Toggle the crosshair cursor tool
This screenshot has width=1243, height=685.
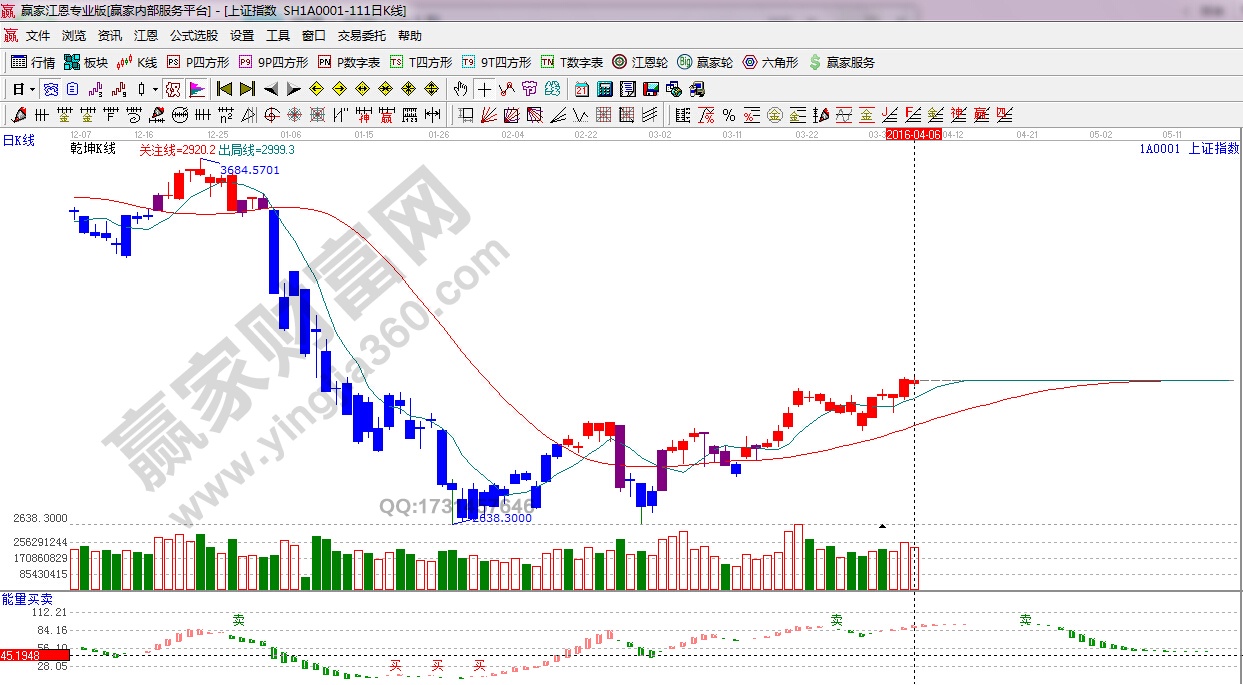pos(484,89)
